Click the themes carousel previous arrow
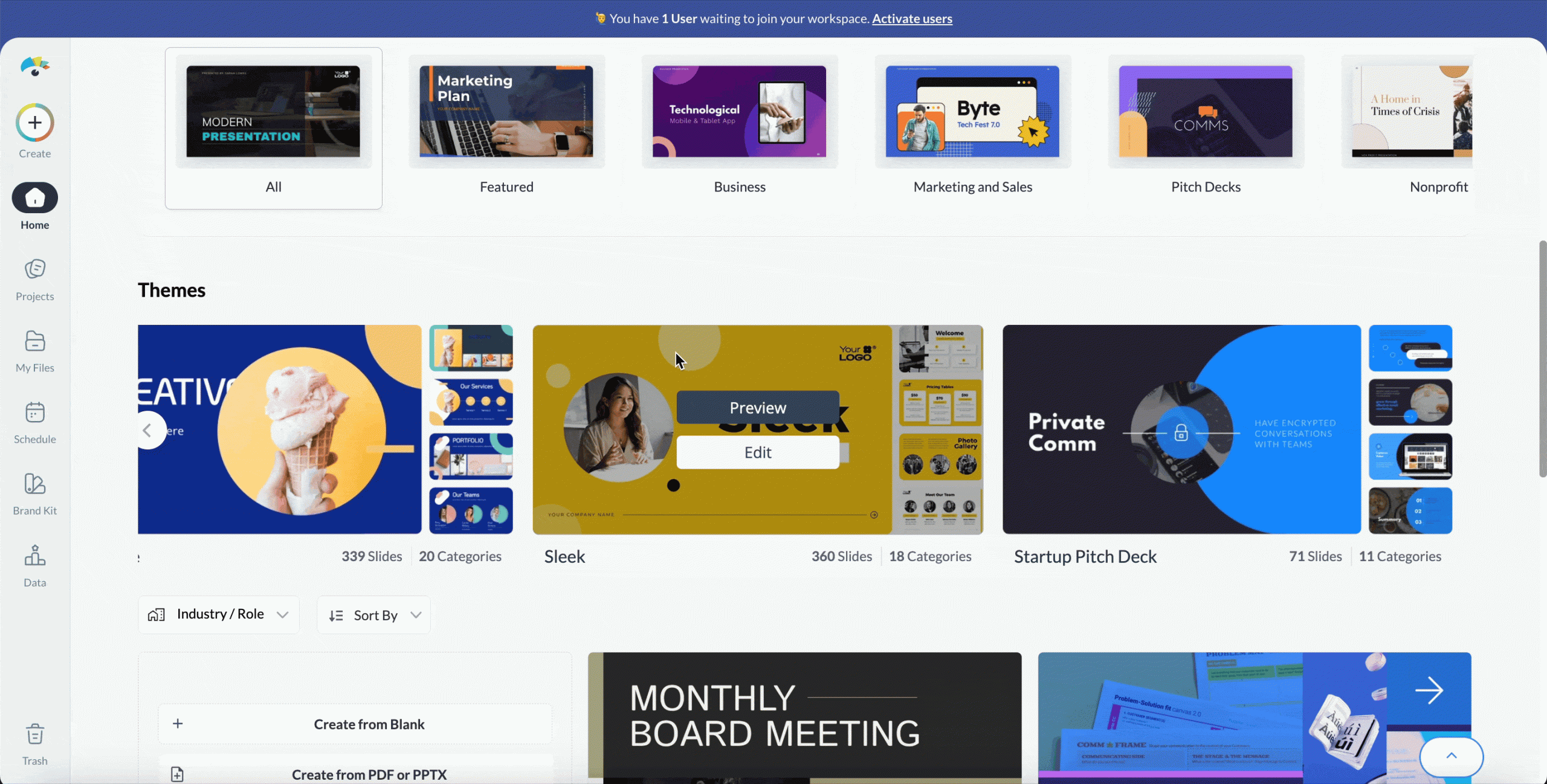 pos(147,430)
